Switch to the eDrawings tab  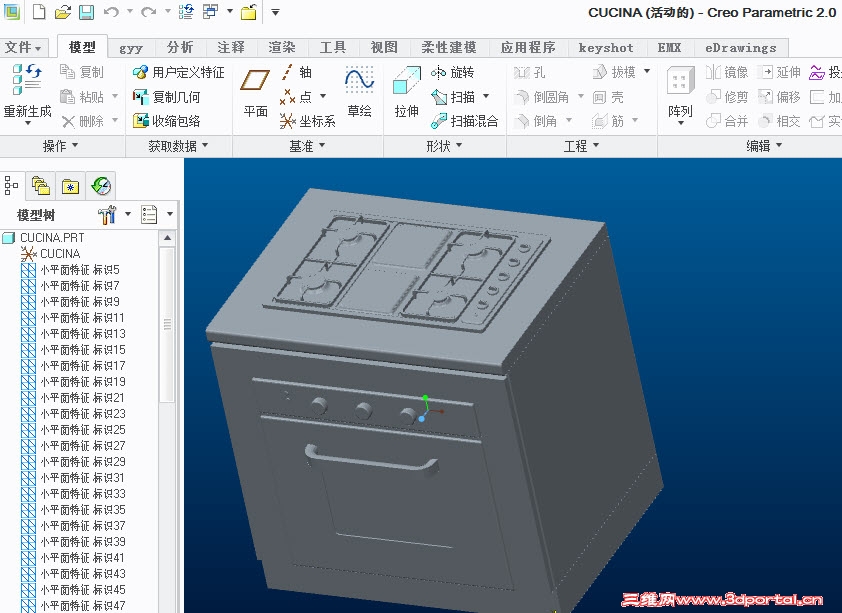tap(741, 47)
